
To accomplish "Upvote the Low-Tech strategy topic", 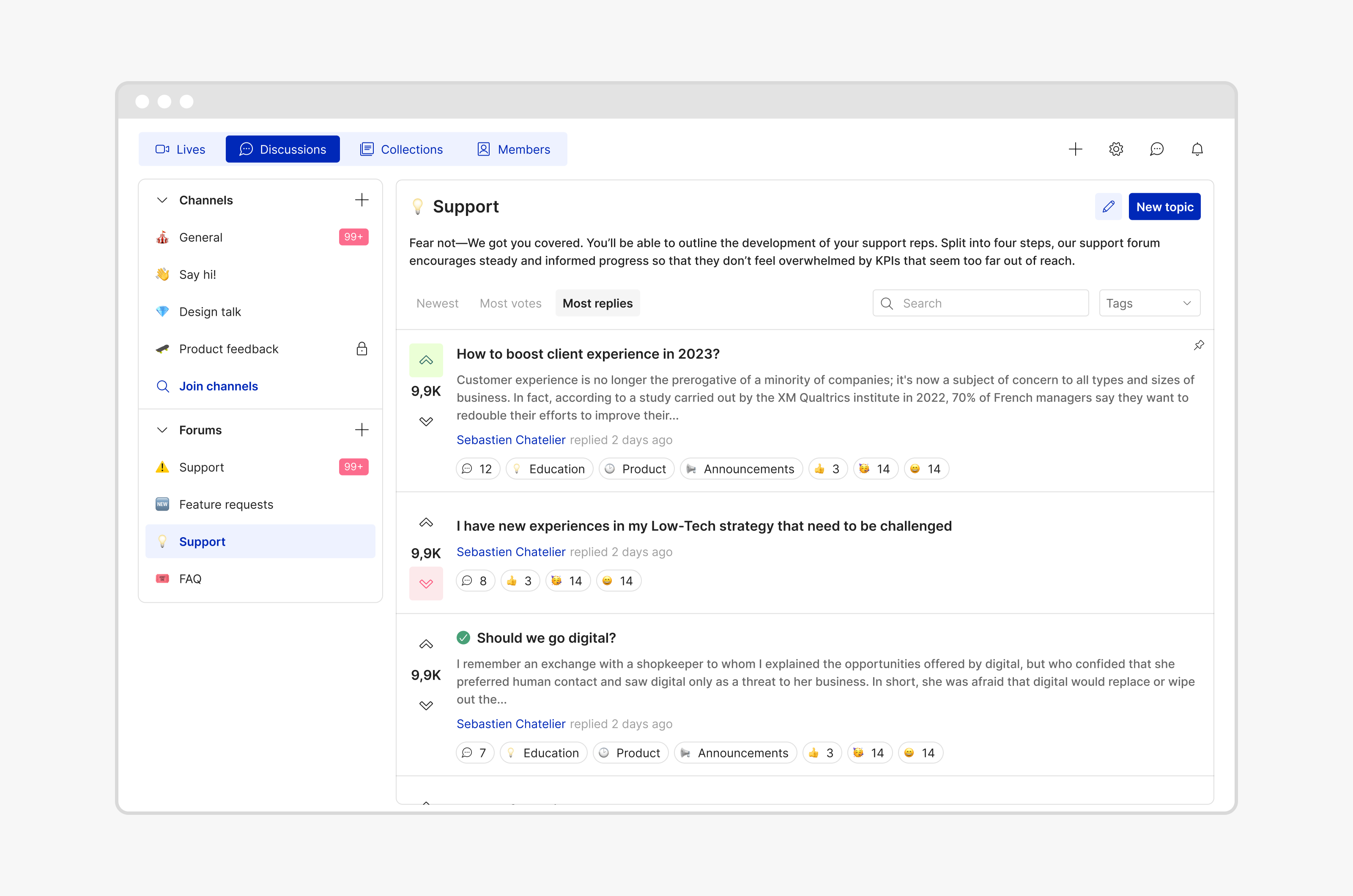I will click(426, 522).
